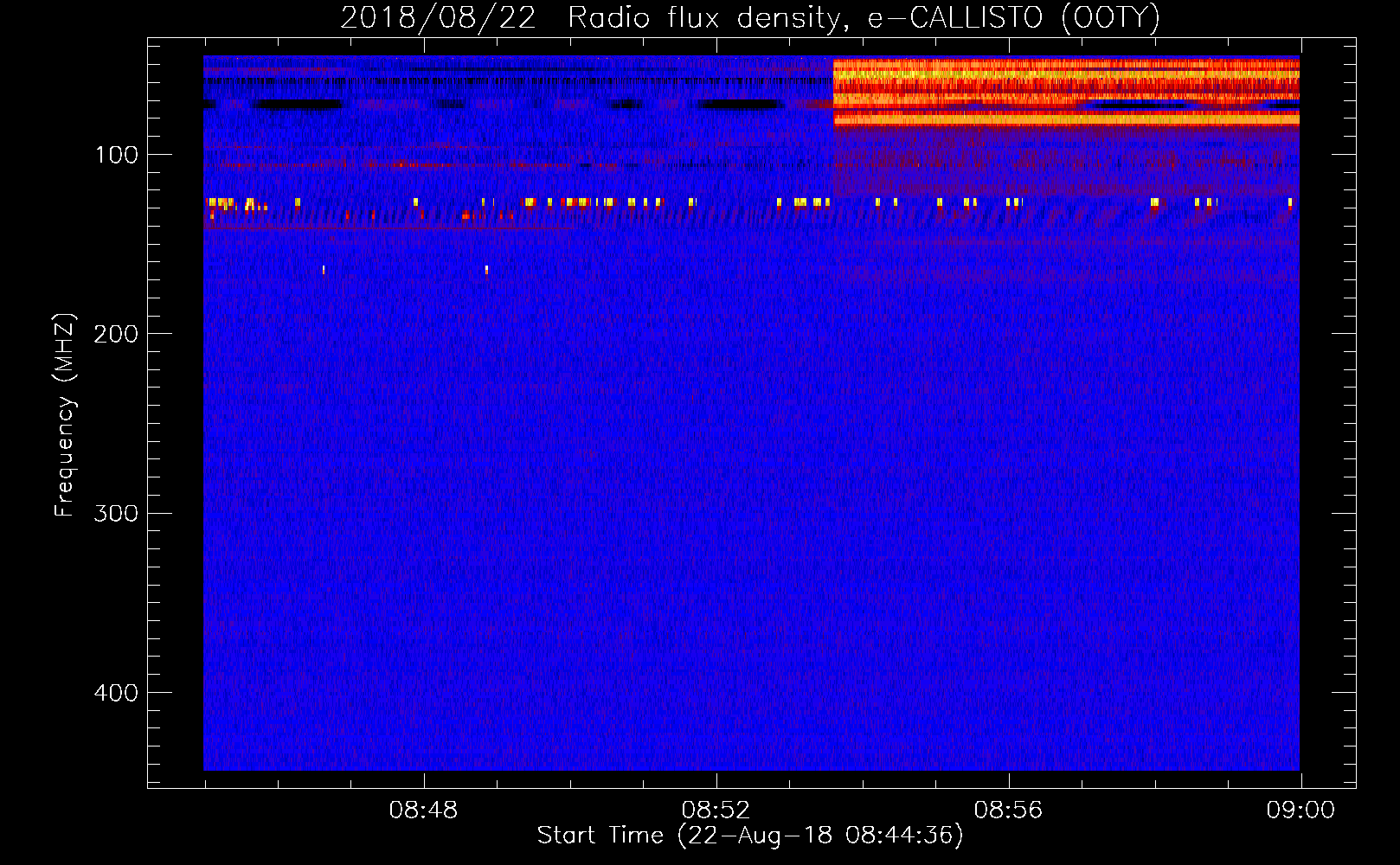Click the 08:52 time tick label

(716, 811)
